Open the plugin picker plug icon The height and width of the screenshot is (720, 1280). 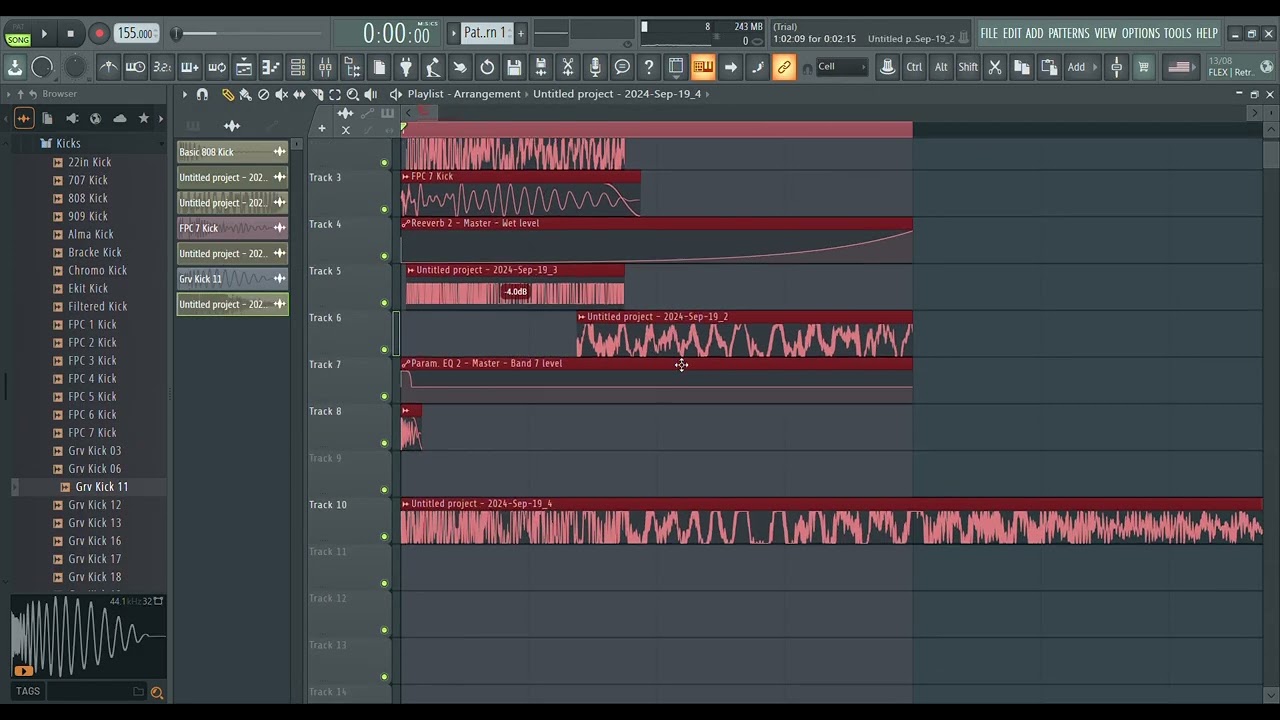click(x=406, y=67)
